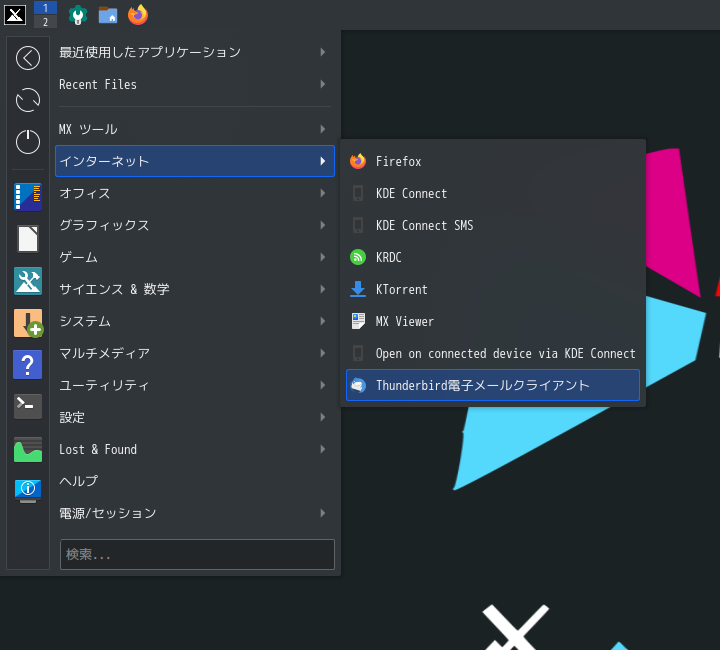Open the home folder file manager icon
720x650 pixels.
[108, 15]
